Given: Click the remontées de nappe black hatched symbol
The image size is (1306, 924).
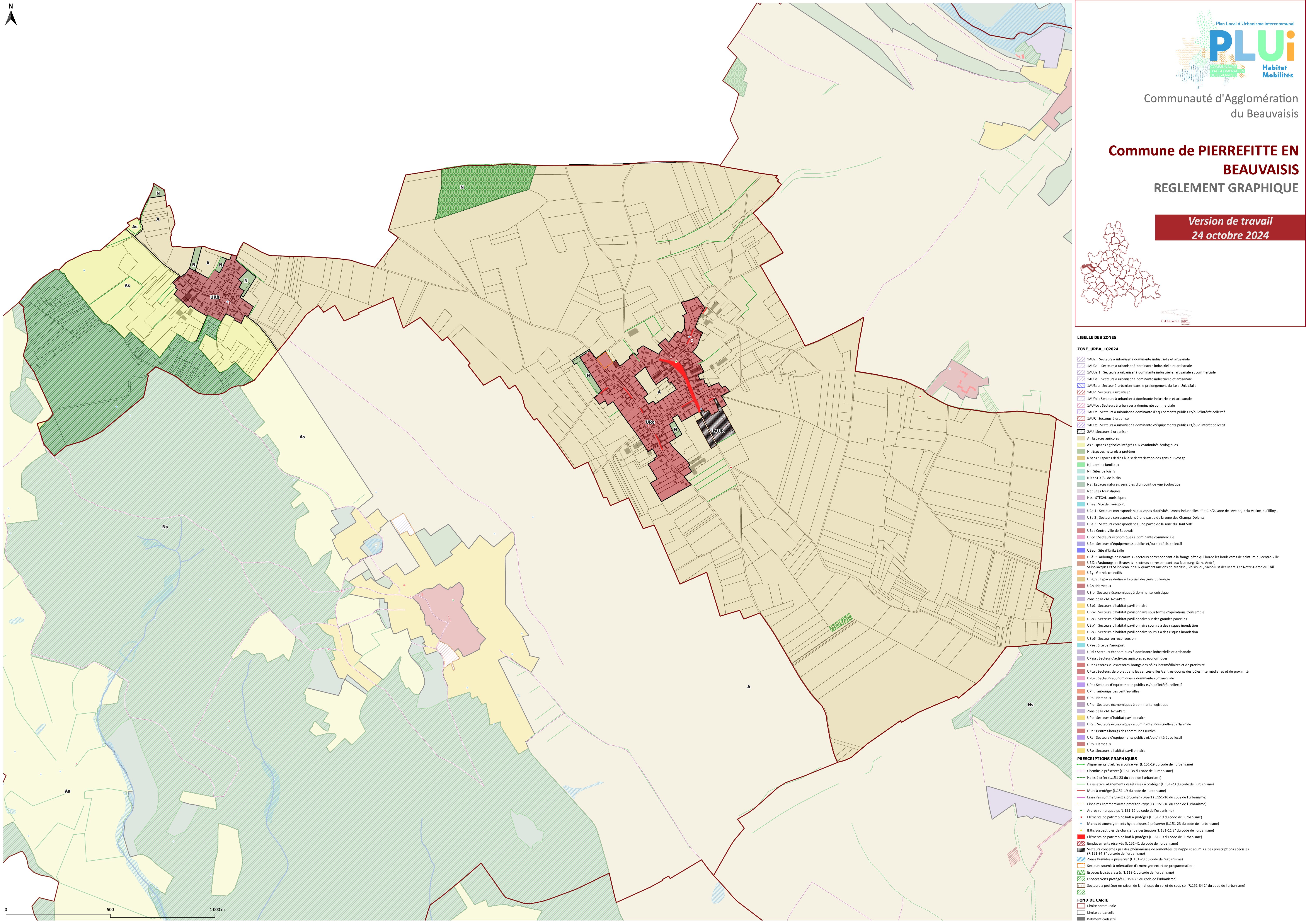Looking at the screenshot, I should click(1081, 851).
